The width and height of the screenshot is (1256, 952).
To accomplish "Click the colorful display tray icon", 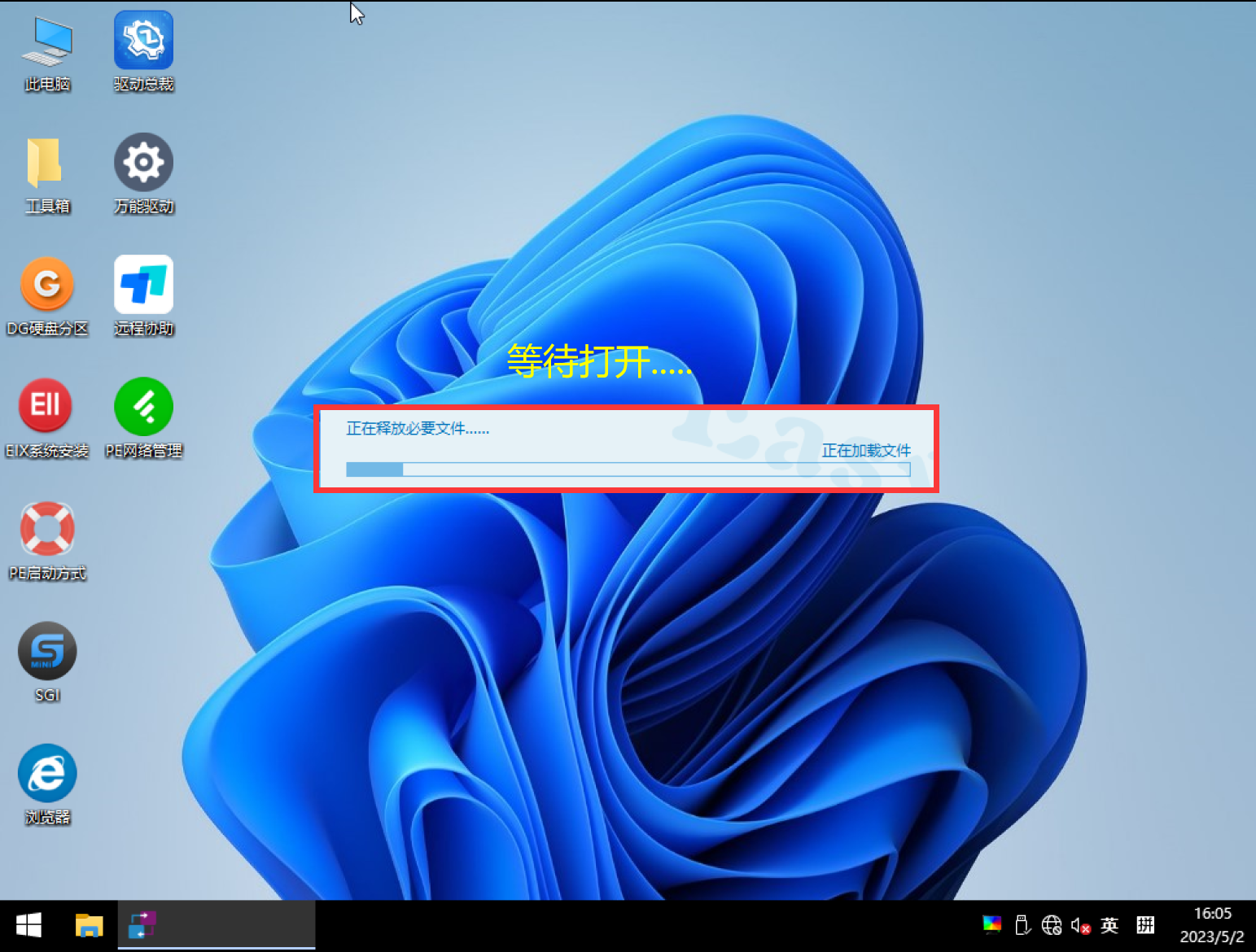I will pos(991,925).
